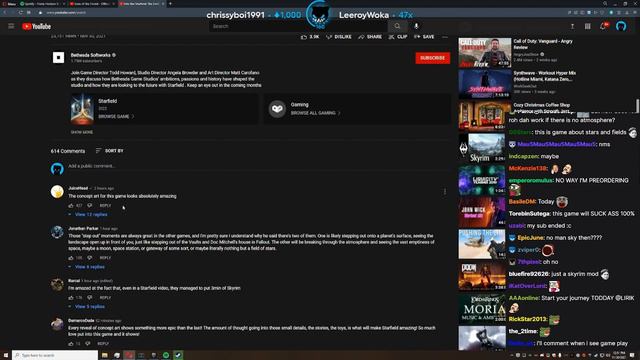Select the active Starfield YouTube tab

pyautogui.click(x=142, y=4)
